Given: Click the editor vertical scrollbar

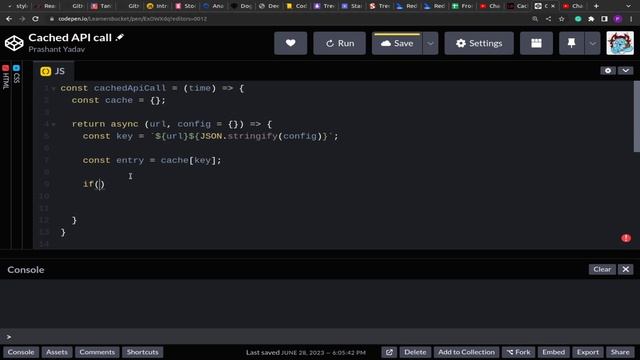Looking at the screenshot, I should tap(636, 116).
